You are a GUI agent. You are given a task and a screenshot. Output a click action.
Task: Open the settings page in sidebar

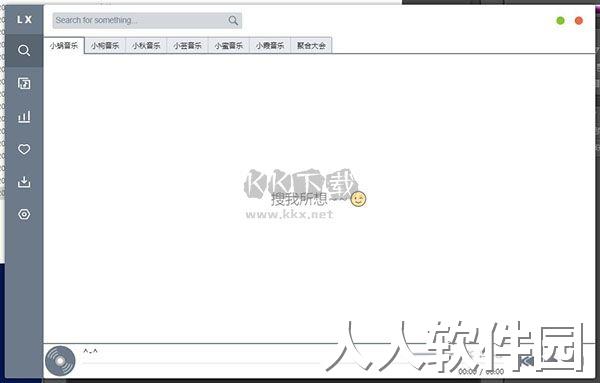pos(24,214)
